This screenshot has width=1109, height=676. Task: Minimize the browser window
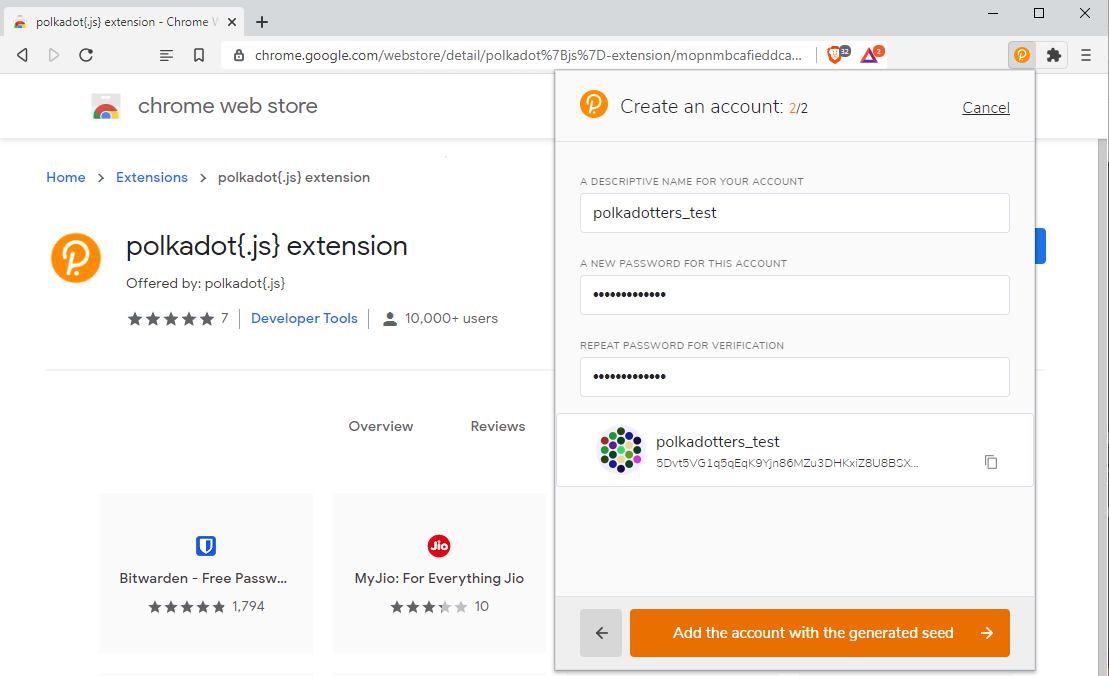click(993, 13)
